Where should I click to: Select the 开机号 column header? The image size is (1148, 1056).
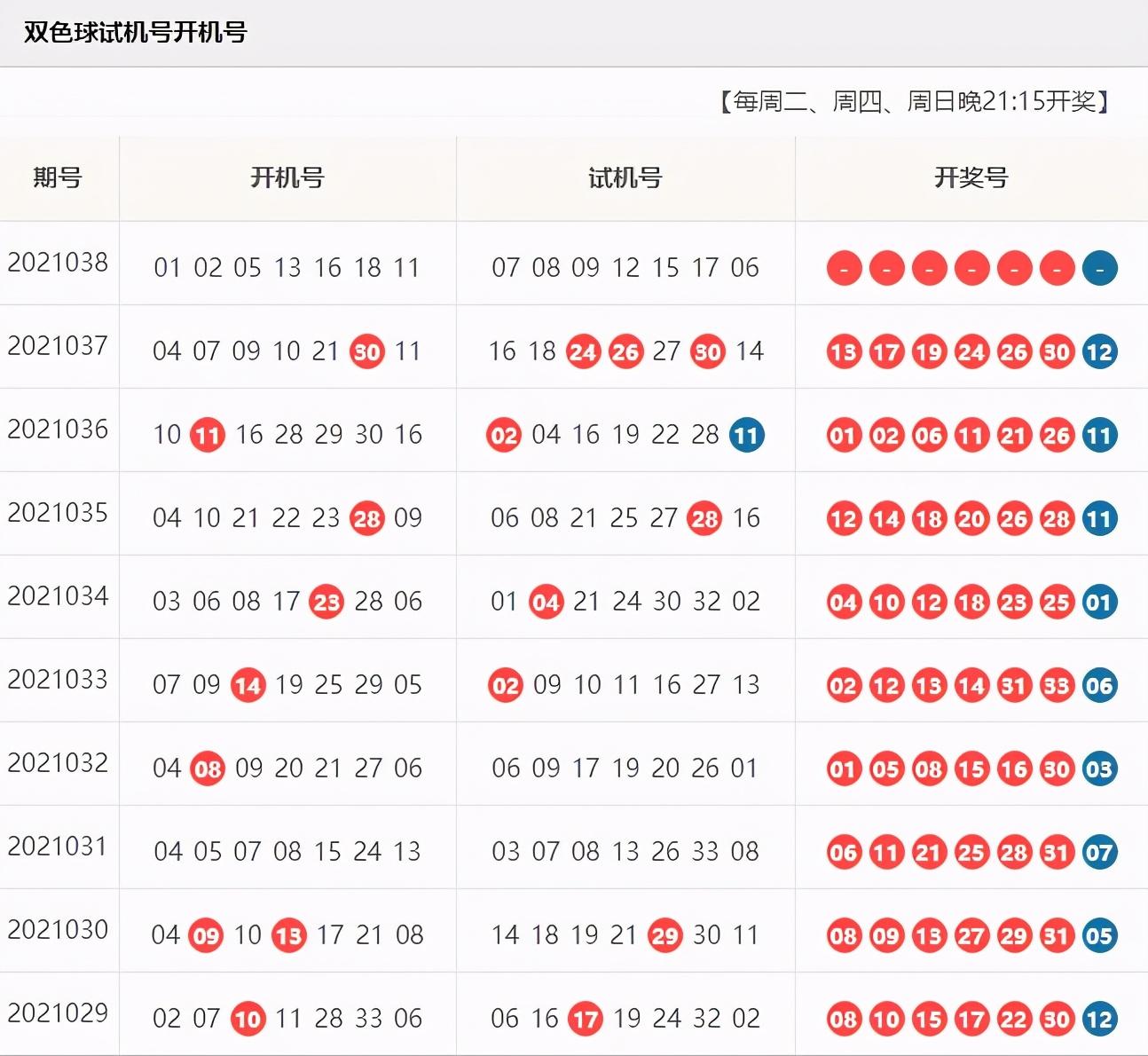287,177
